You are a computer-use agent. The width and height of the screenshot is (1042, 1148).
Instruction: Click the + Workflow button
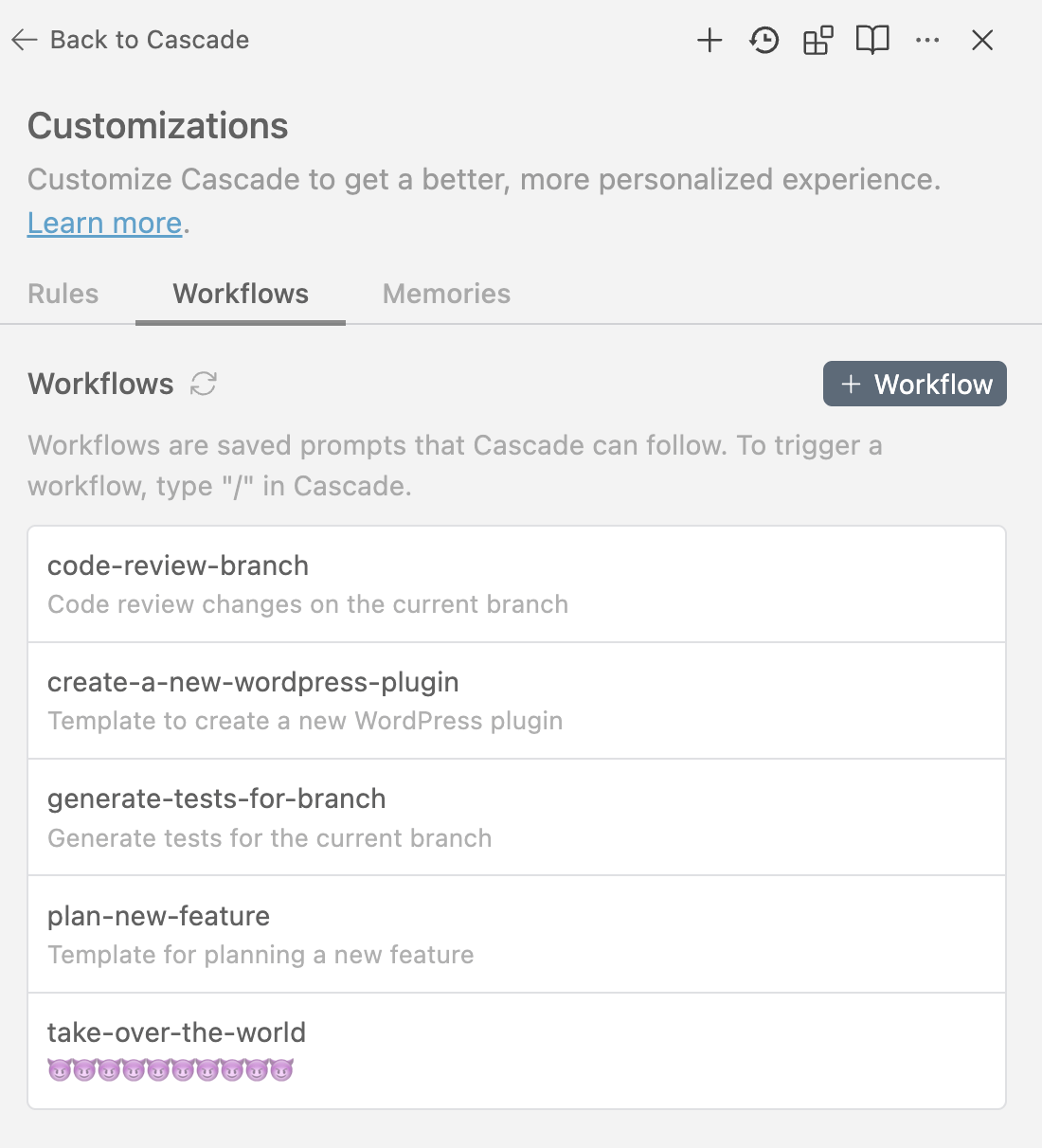pos(914,384)
